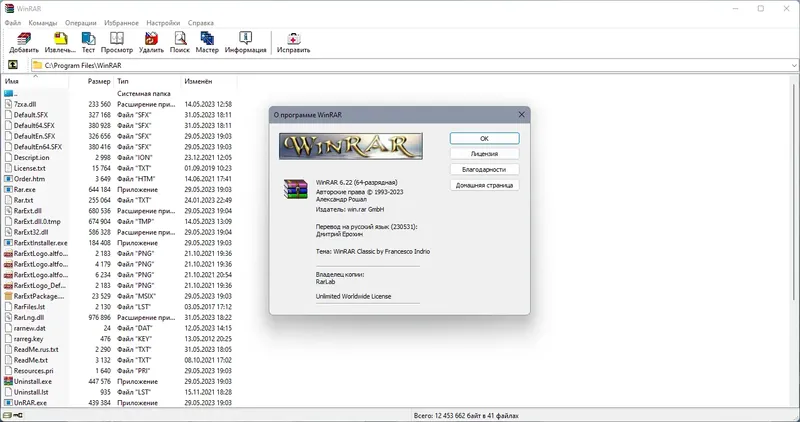Image resolution: width=800 pixels, height=422 pixels.
Task: Select rarnew.dat file name
Action: [30, 328]
